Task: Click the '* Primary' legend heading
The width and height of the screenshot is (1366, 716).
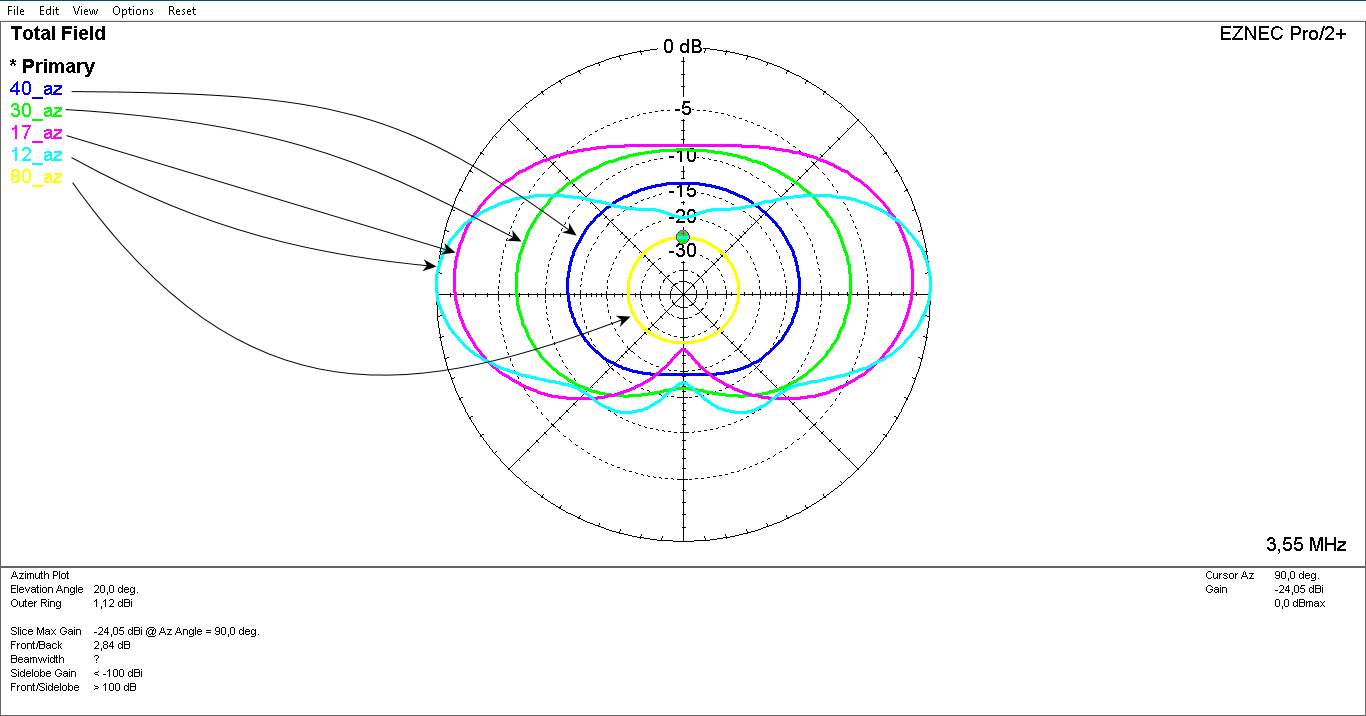Action: click(52, 67)
